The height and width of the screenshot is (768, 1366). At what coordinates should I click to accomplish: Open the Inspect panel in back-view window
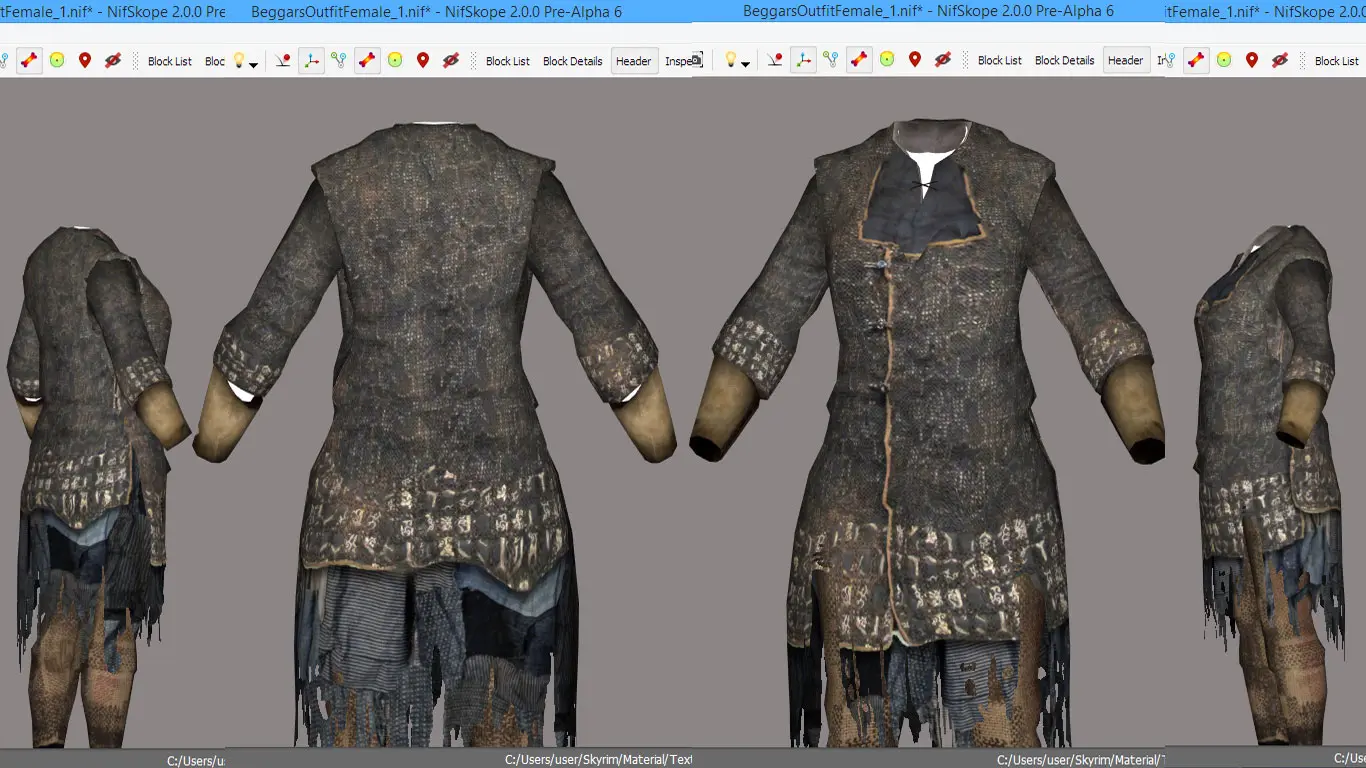(679, 61)
